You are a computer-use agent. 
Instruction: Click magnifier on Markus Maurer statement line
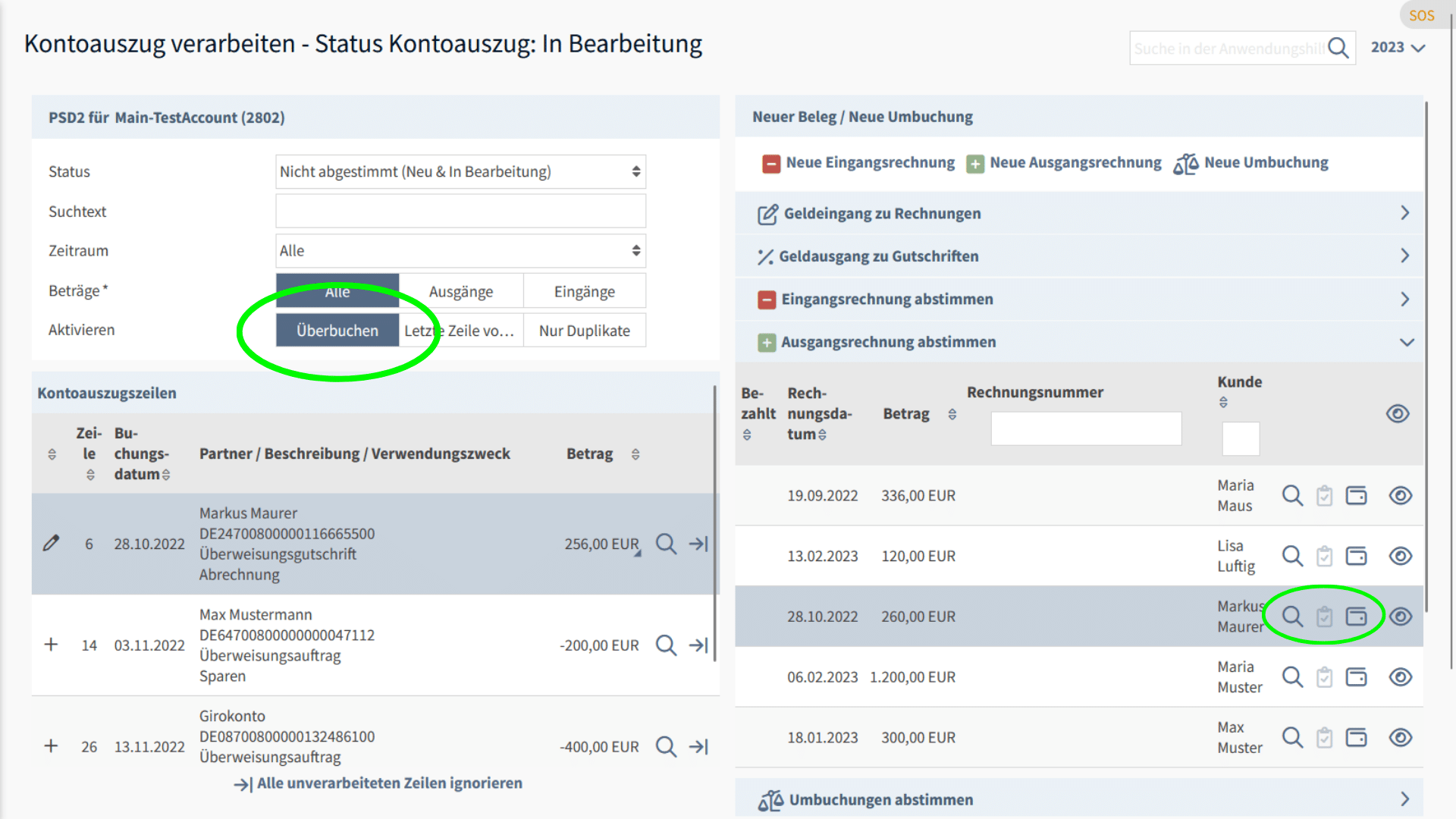point(666,544)
